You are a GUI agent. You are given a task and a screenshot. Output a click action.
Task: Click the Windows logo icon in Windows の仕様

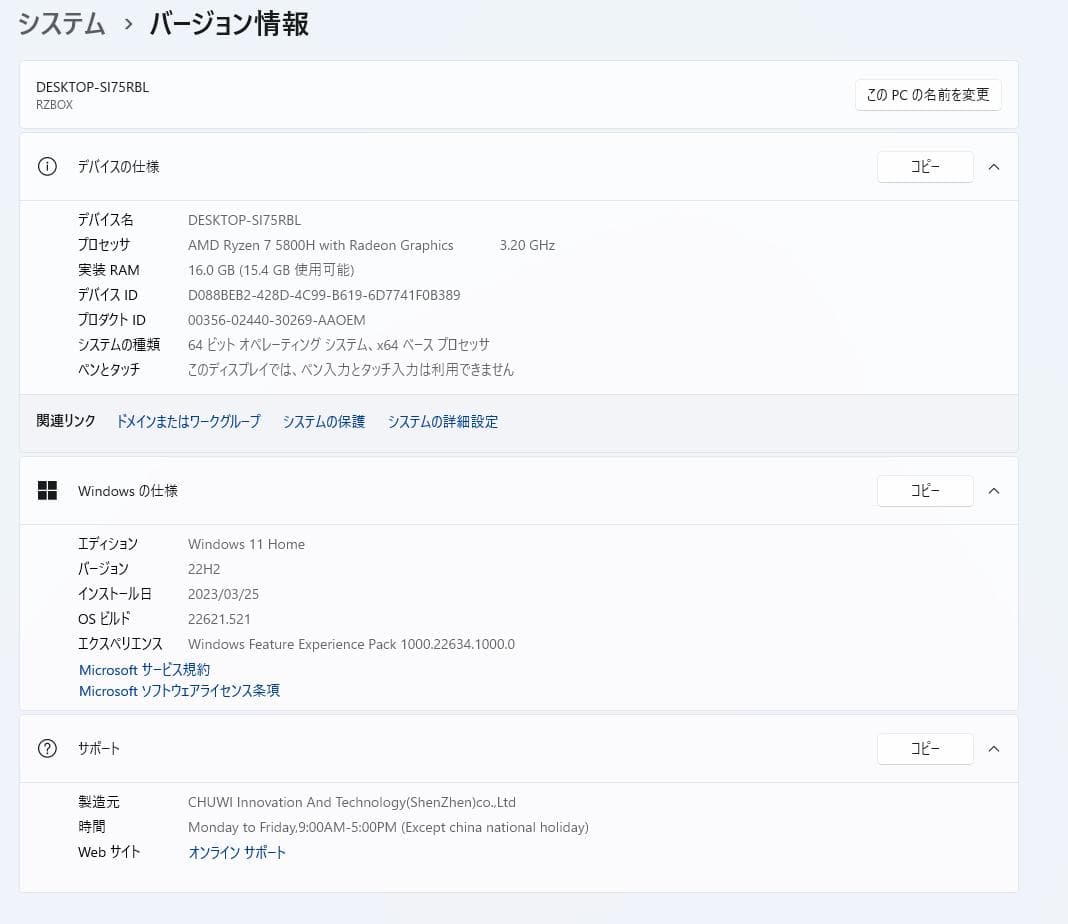[47, 491]
